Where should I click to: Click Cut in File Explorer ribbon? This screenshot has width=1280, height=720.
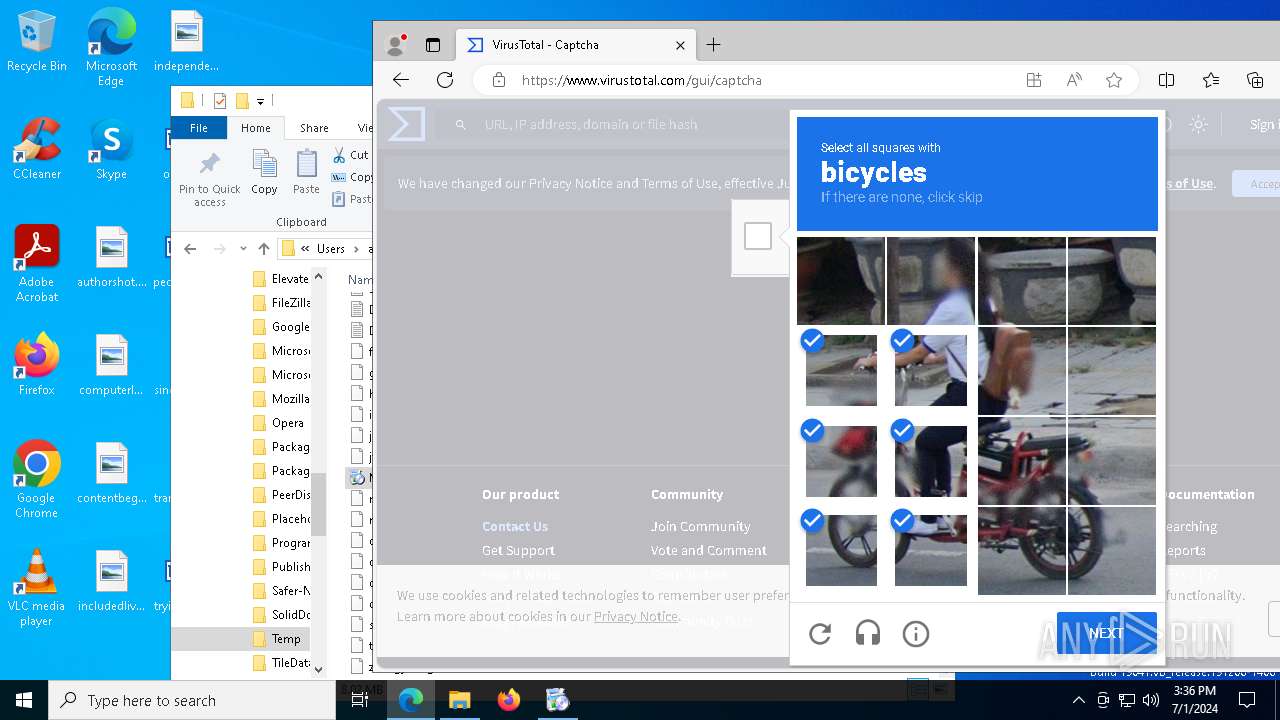[350, 155]
